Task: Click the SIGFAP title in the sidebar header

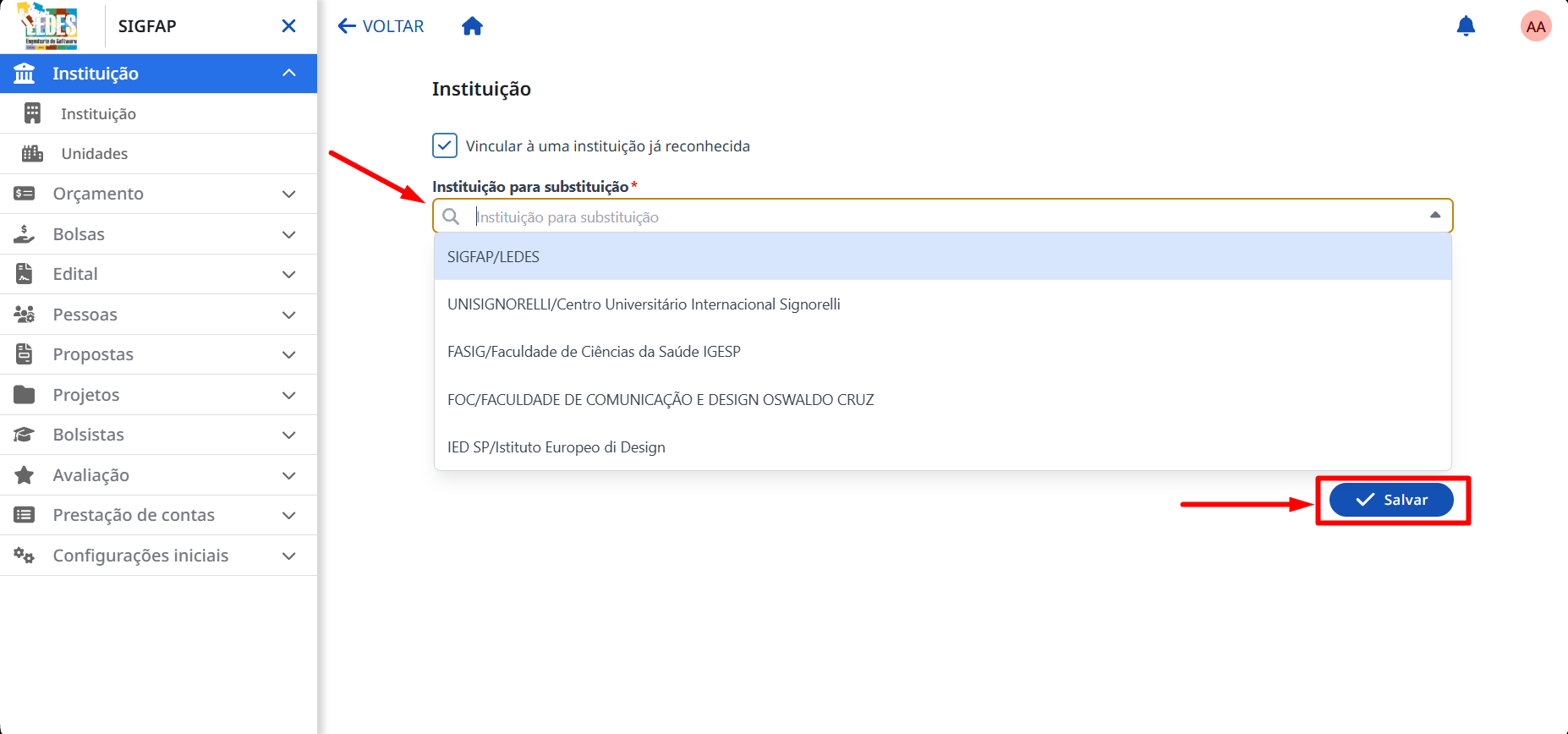Action: pos(147,26)
